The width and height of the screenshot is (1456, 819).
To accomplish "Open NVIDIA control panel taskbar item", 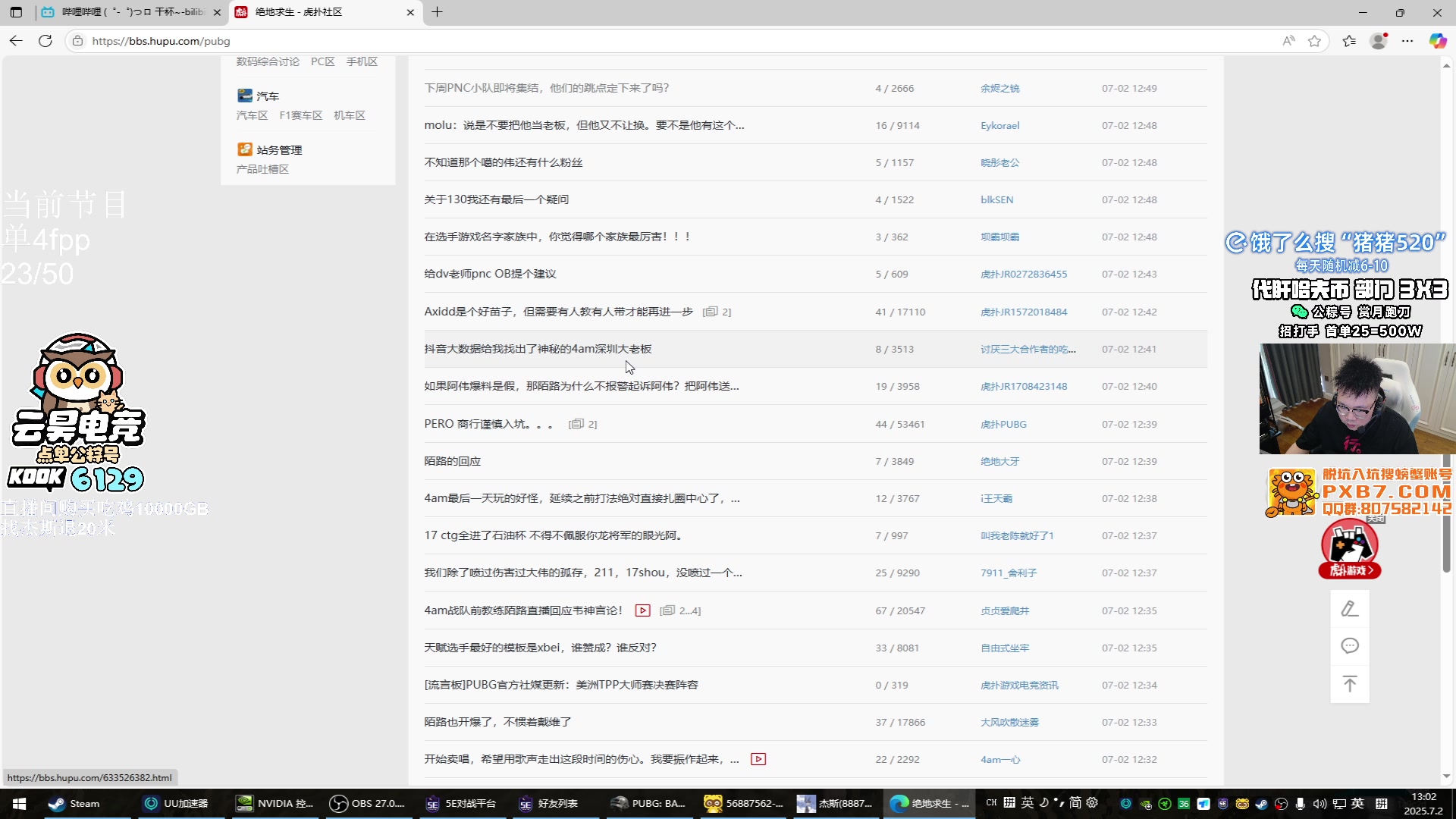I will coord(275,803).
